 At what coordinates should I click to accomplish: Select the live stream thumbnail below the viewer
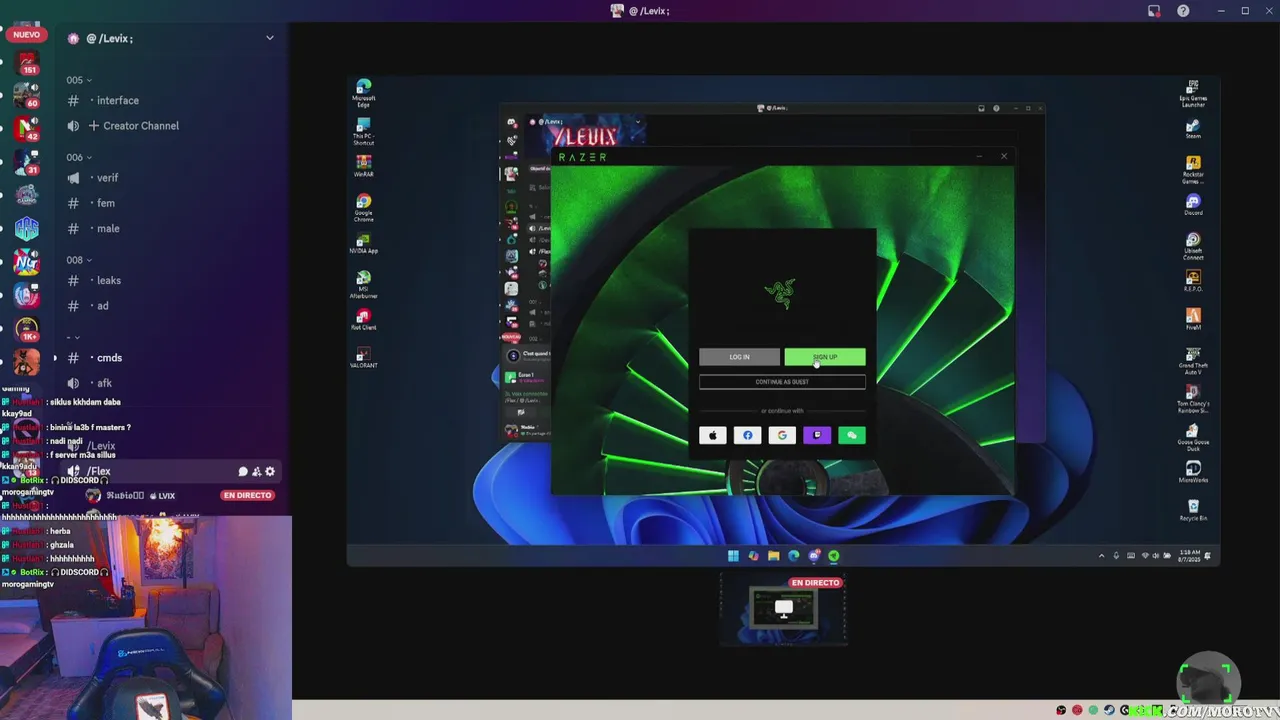click(x=784, y=610)
